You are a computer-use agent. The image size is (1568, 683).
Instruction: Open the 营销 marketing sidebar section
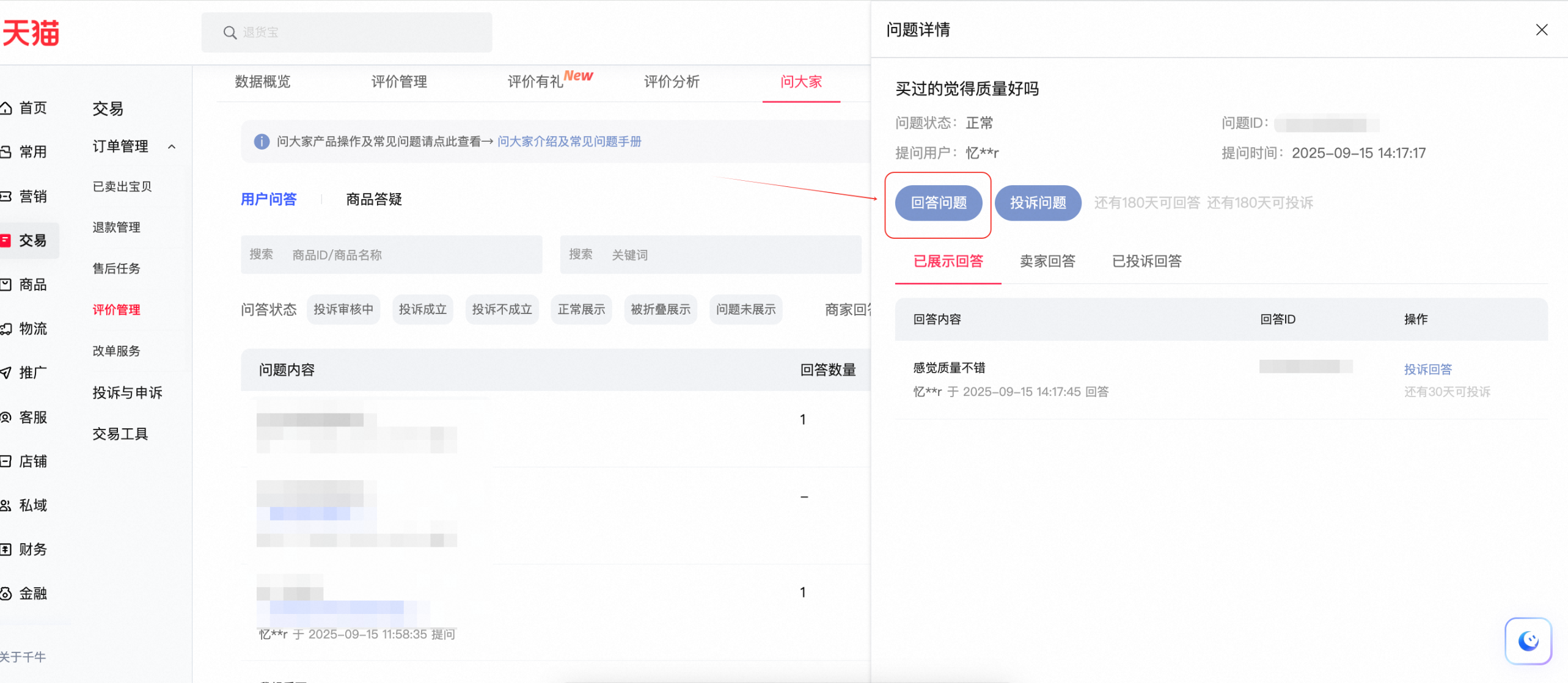pos(24,196)
